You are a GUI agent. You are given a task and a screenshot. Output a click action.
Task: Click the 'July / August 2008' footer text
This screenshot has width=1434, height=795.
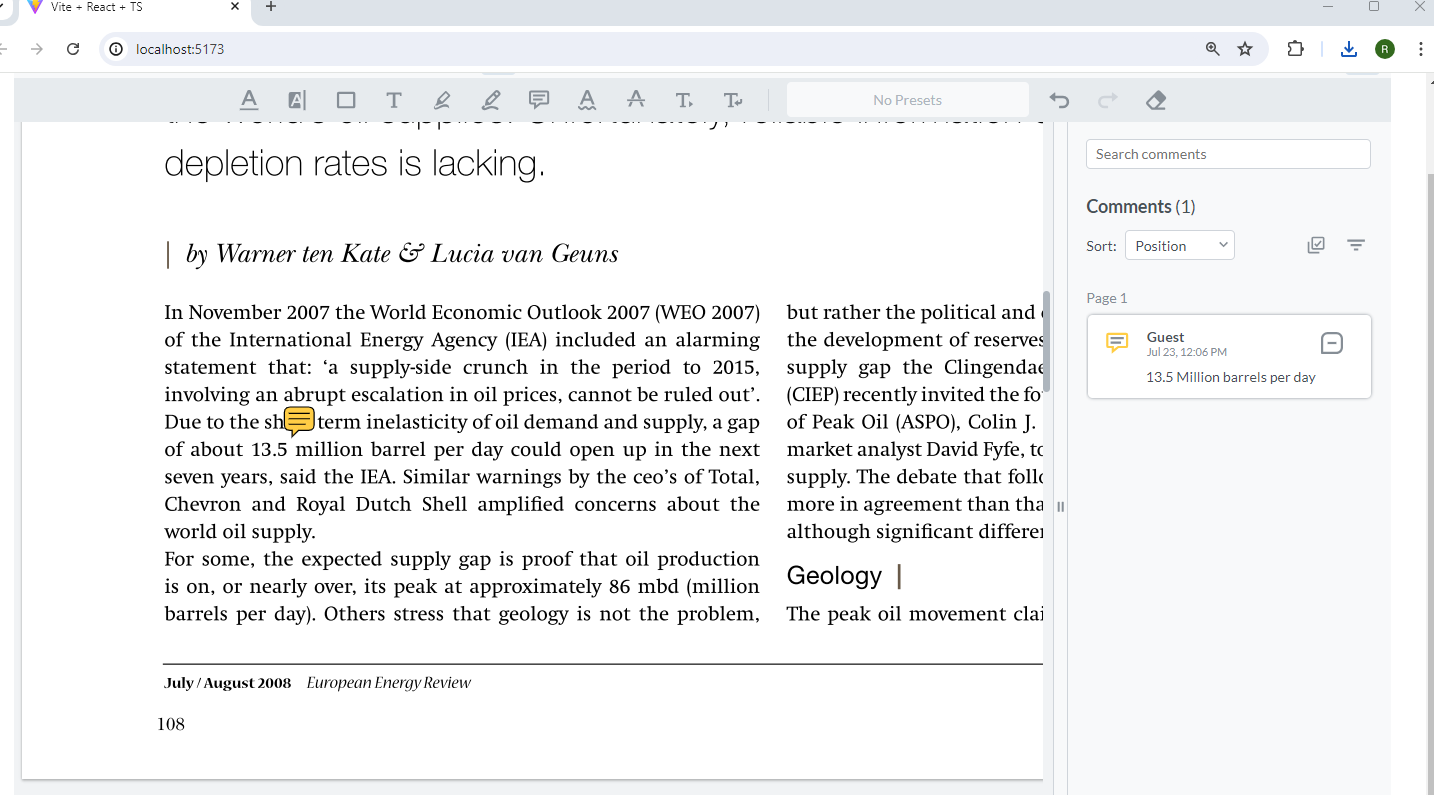point(228,683)
